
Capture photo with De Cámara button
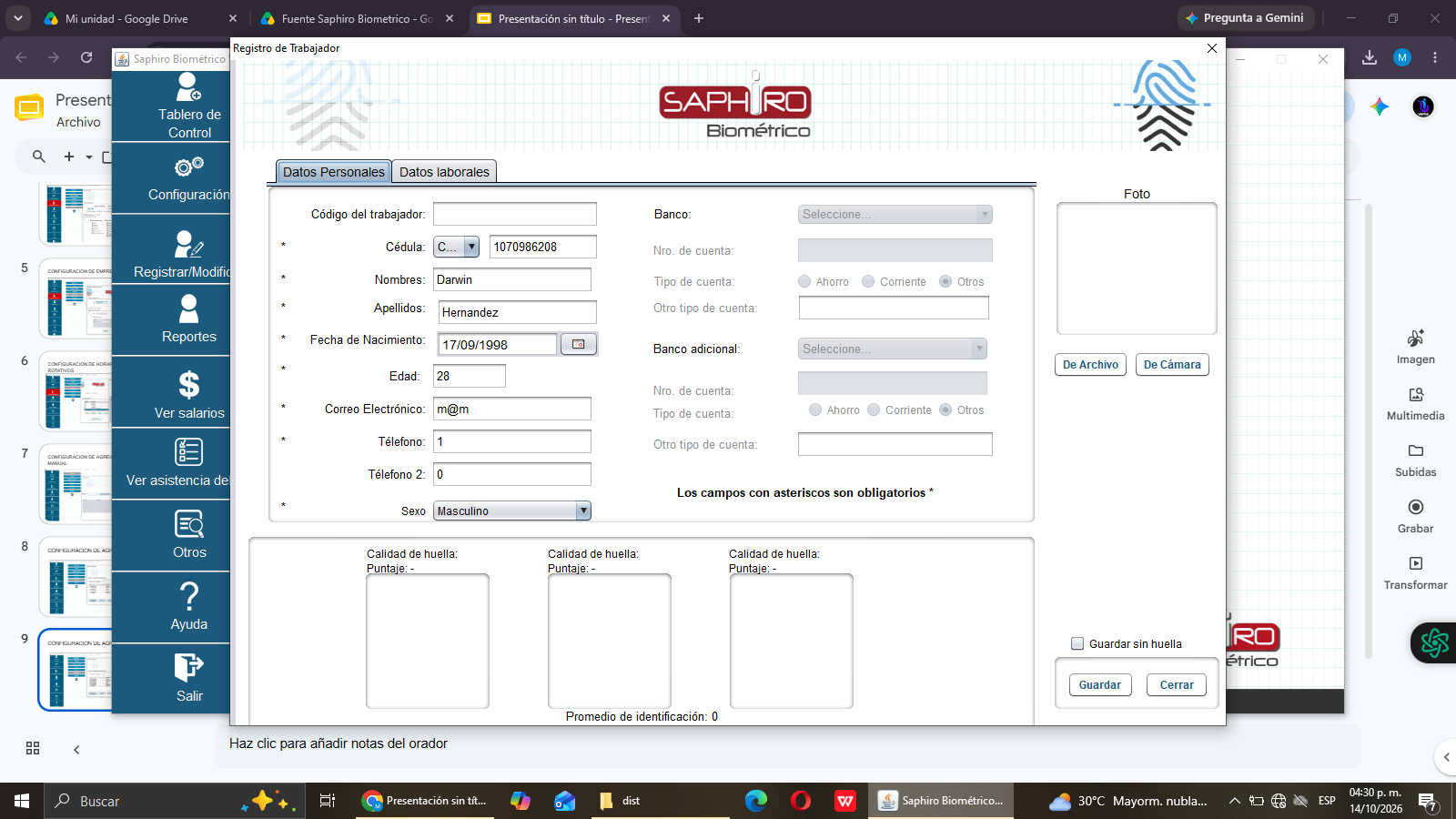coord(1172,365)
